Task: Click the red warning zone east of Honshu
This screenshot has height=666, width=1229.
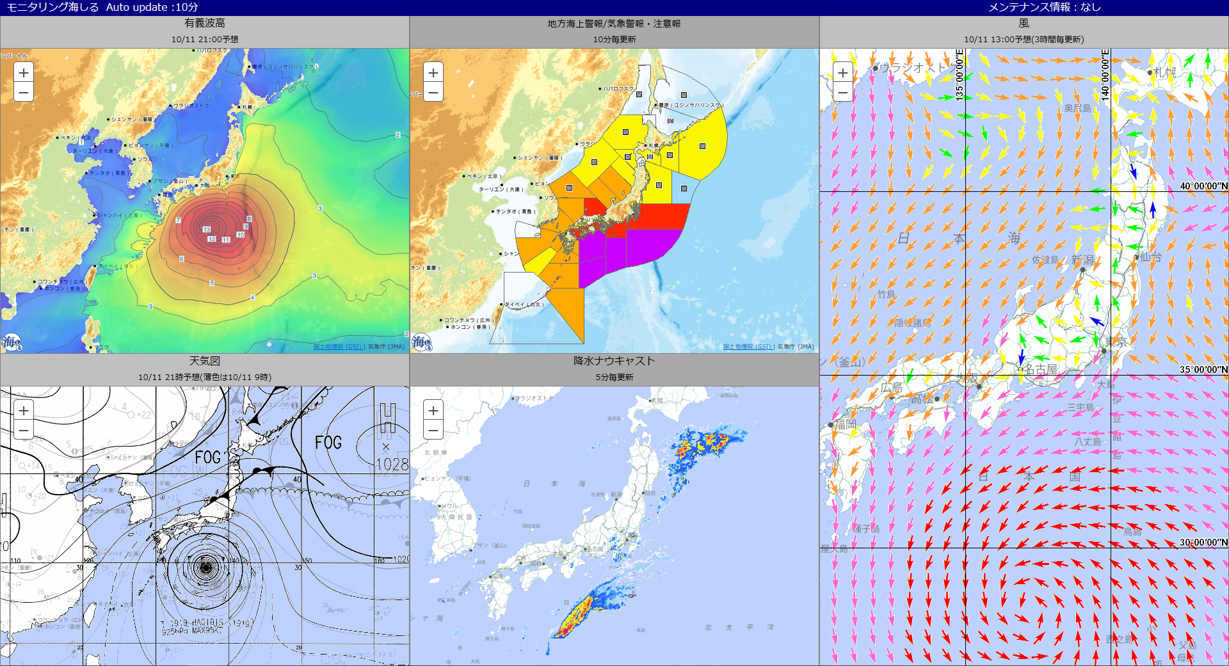Action: (x=655, y=215)
